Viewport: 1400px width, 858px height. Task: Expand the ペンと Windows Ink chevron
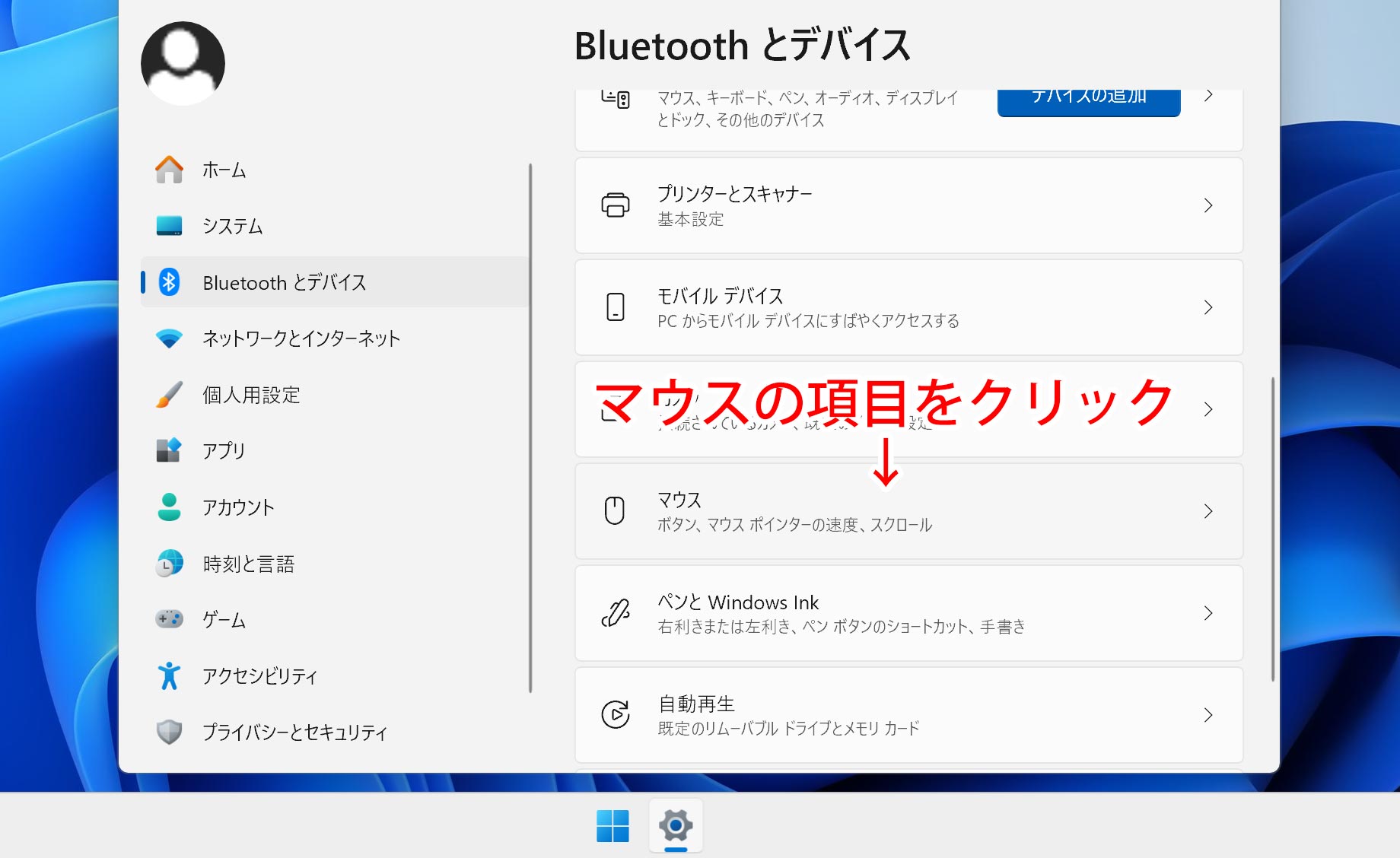pos(1207,613)
